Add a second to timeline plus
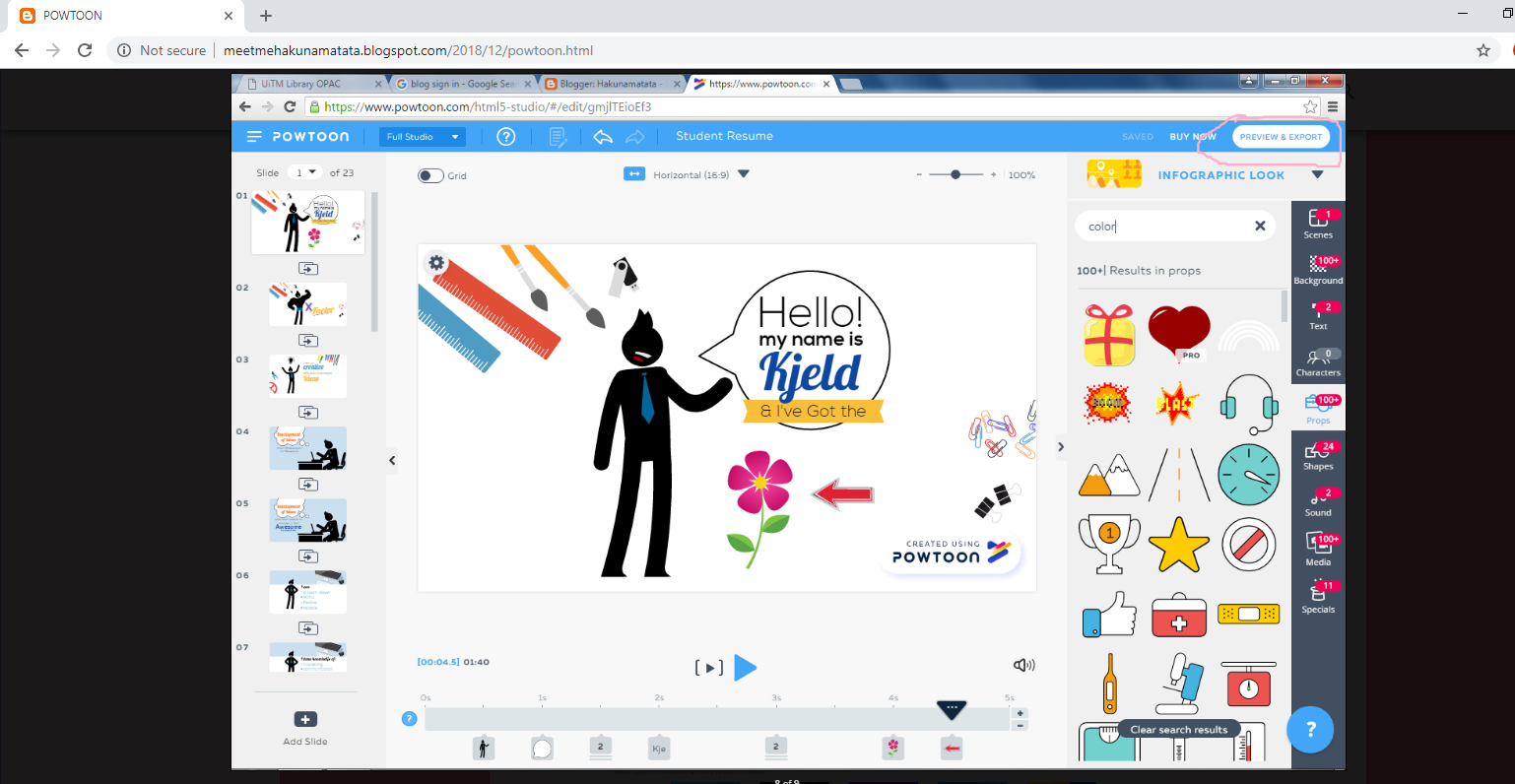The image size is (1515, 784). (x=1021, y=713)
